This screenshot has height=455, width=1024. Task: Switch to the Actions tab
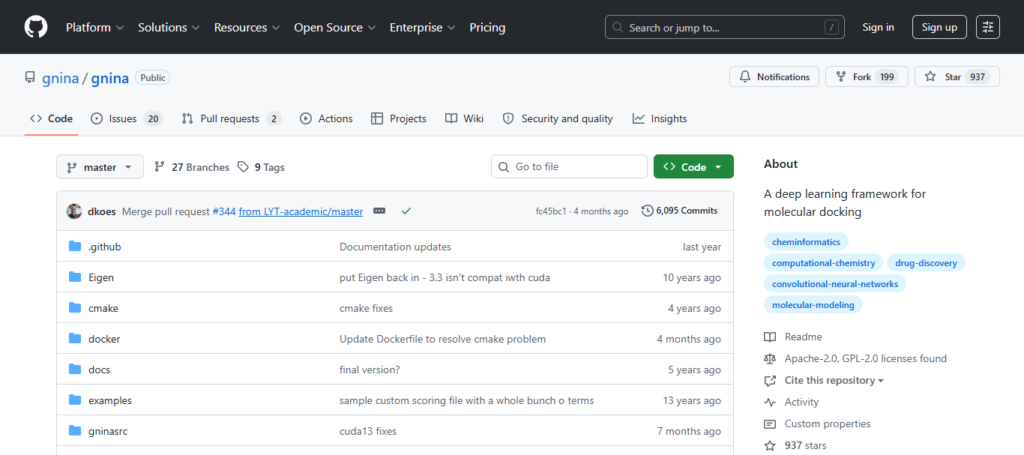[x=327, y=119]
